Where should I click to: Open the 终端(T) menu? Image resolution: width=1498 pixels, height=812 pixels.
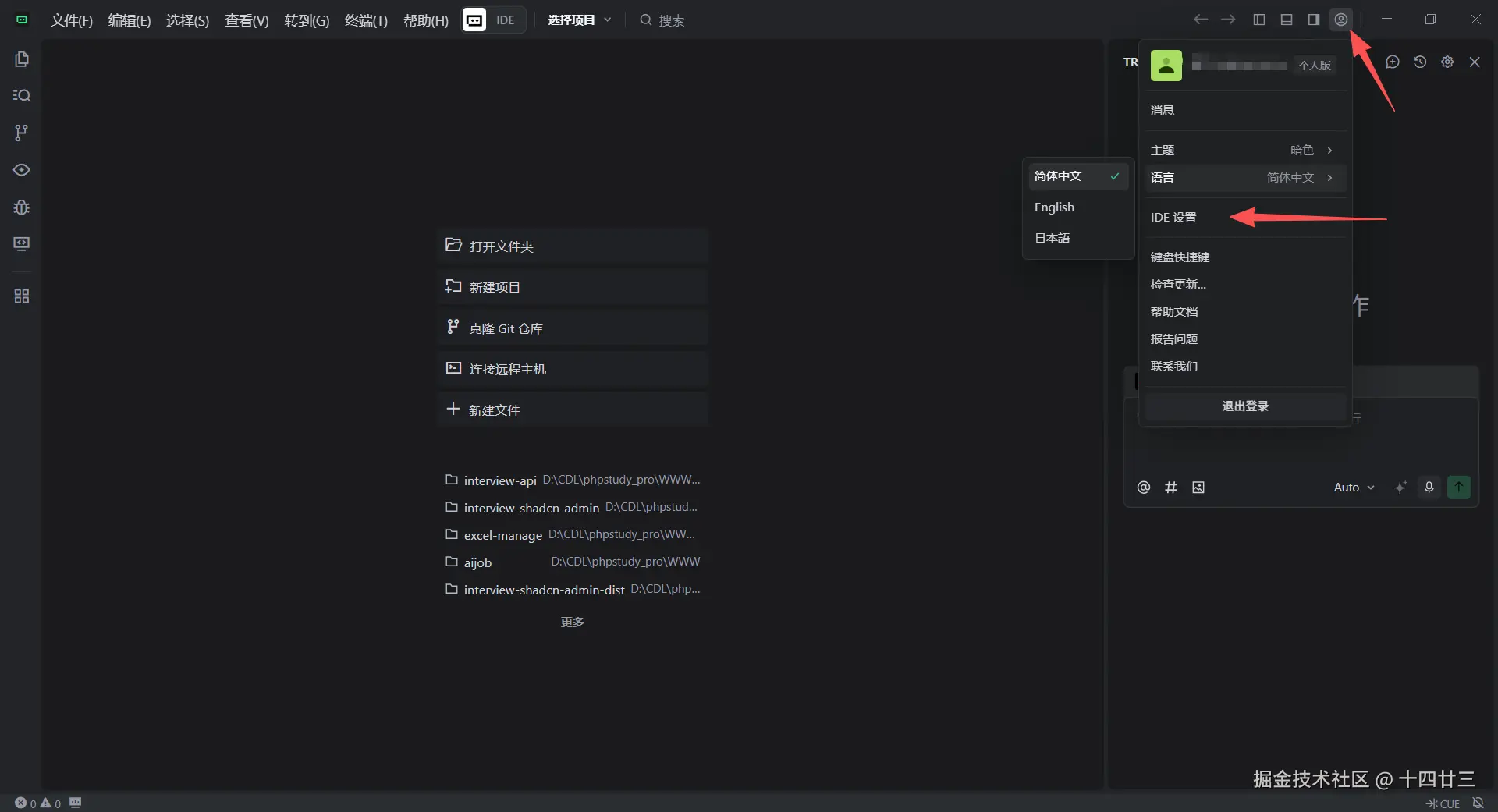pyautogui.click(x=366, y=20)
